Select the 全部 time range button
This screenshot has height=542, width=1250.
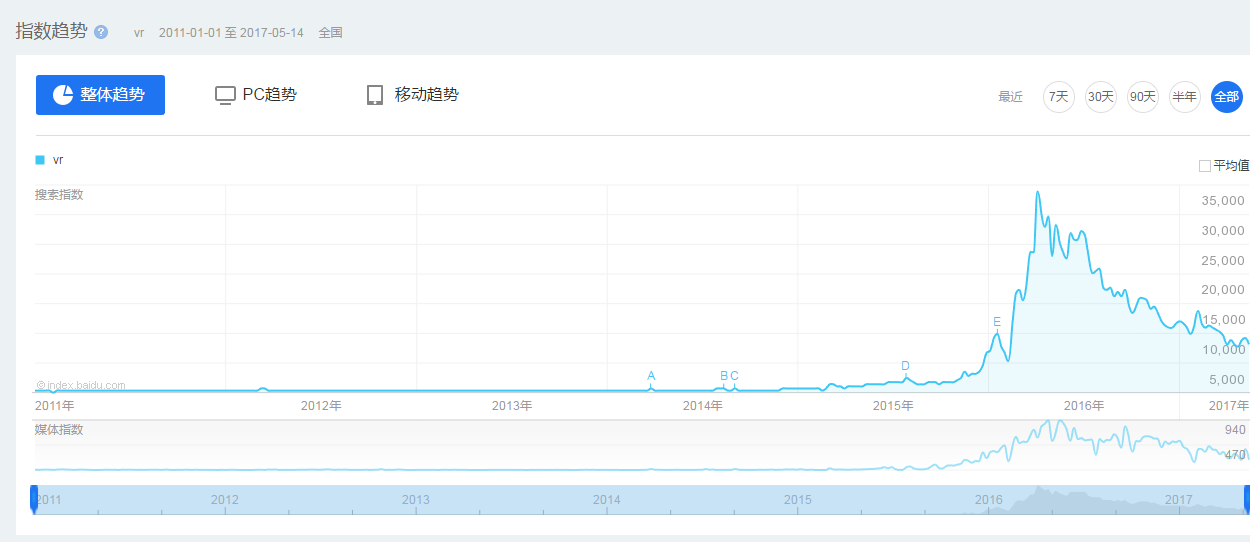click(1226, 97)
